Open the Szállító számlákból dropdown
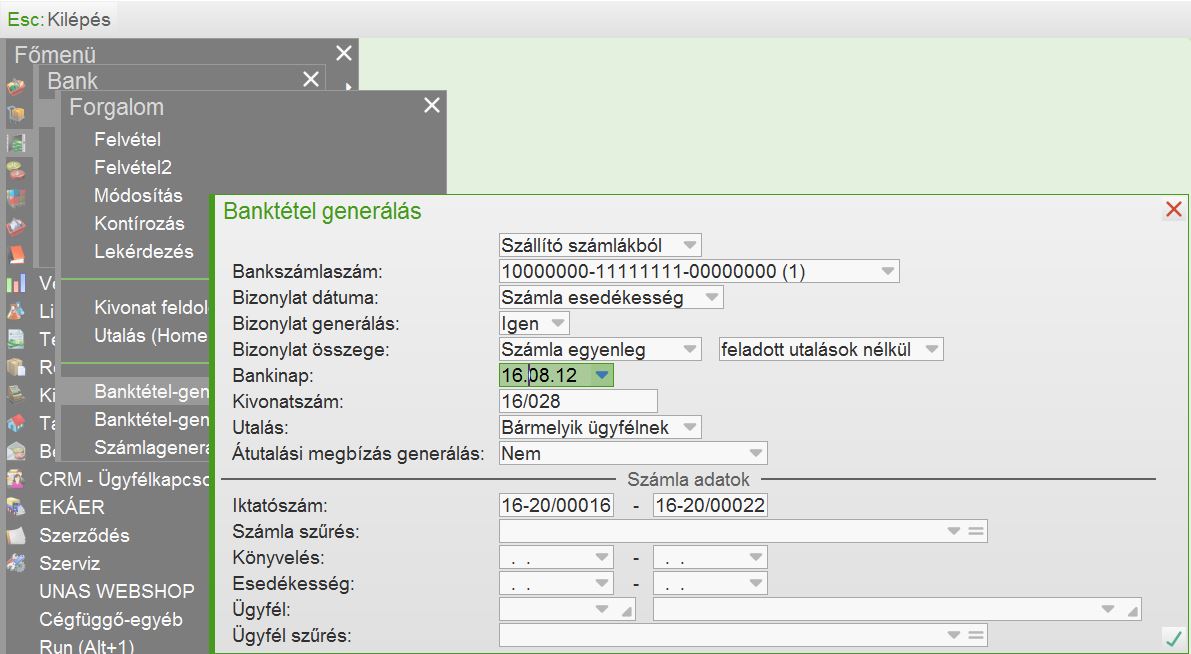The width and height of the screenshot is (1191, 654). (690, 245)
